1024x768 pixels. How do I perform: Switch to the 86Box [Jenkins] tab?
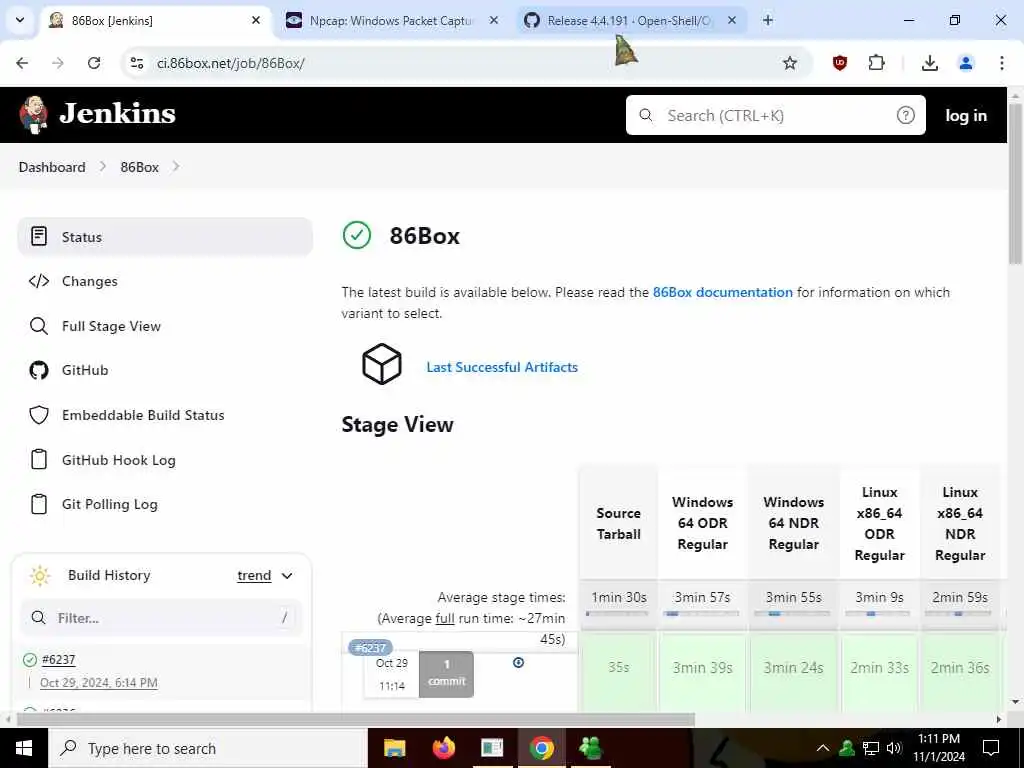click(156, 21)
